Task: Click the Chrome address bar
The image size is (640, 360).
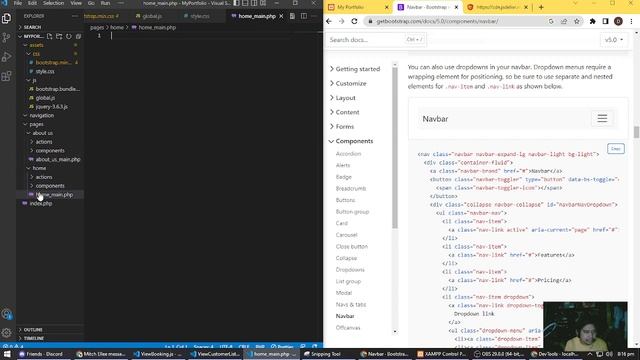Action: tap(457, 21)
